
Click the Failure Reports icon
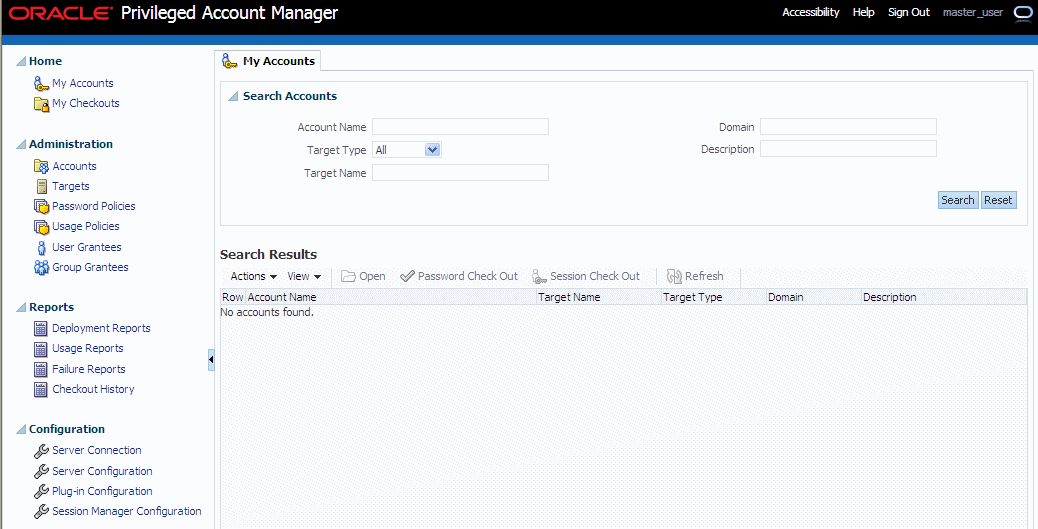click(x=41, y=369)
